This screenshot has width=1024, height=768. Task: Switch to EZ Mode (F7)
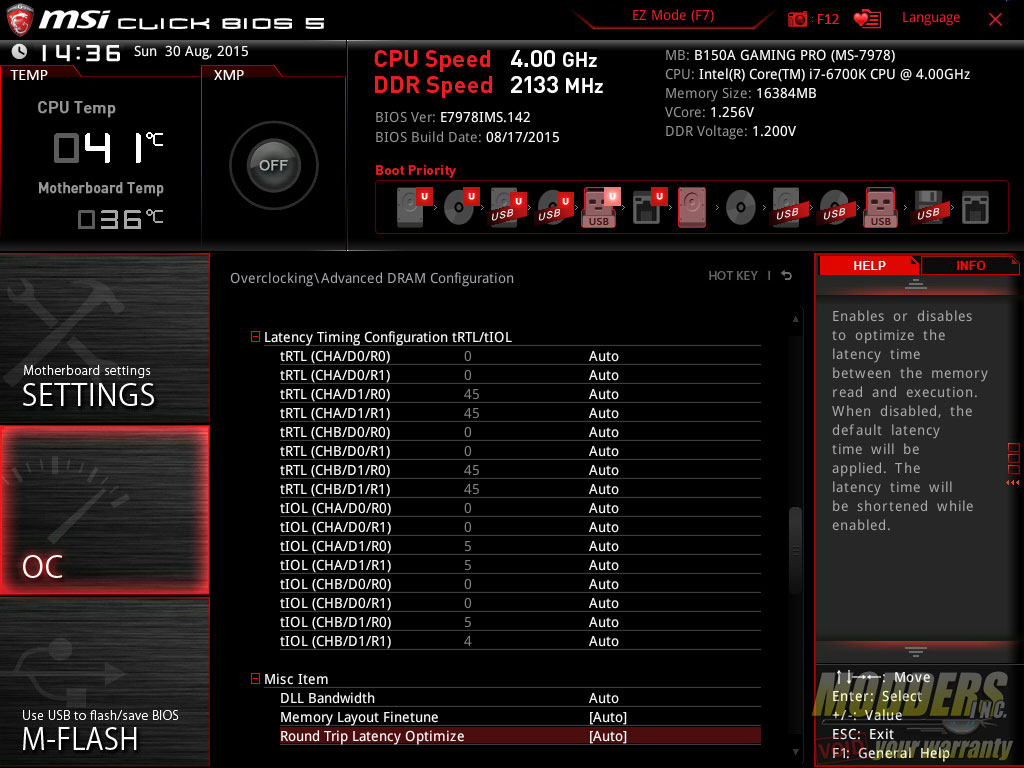click(x=673, y=16)
